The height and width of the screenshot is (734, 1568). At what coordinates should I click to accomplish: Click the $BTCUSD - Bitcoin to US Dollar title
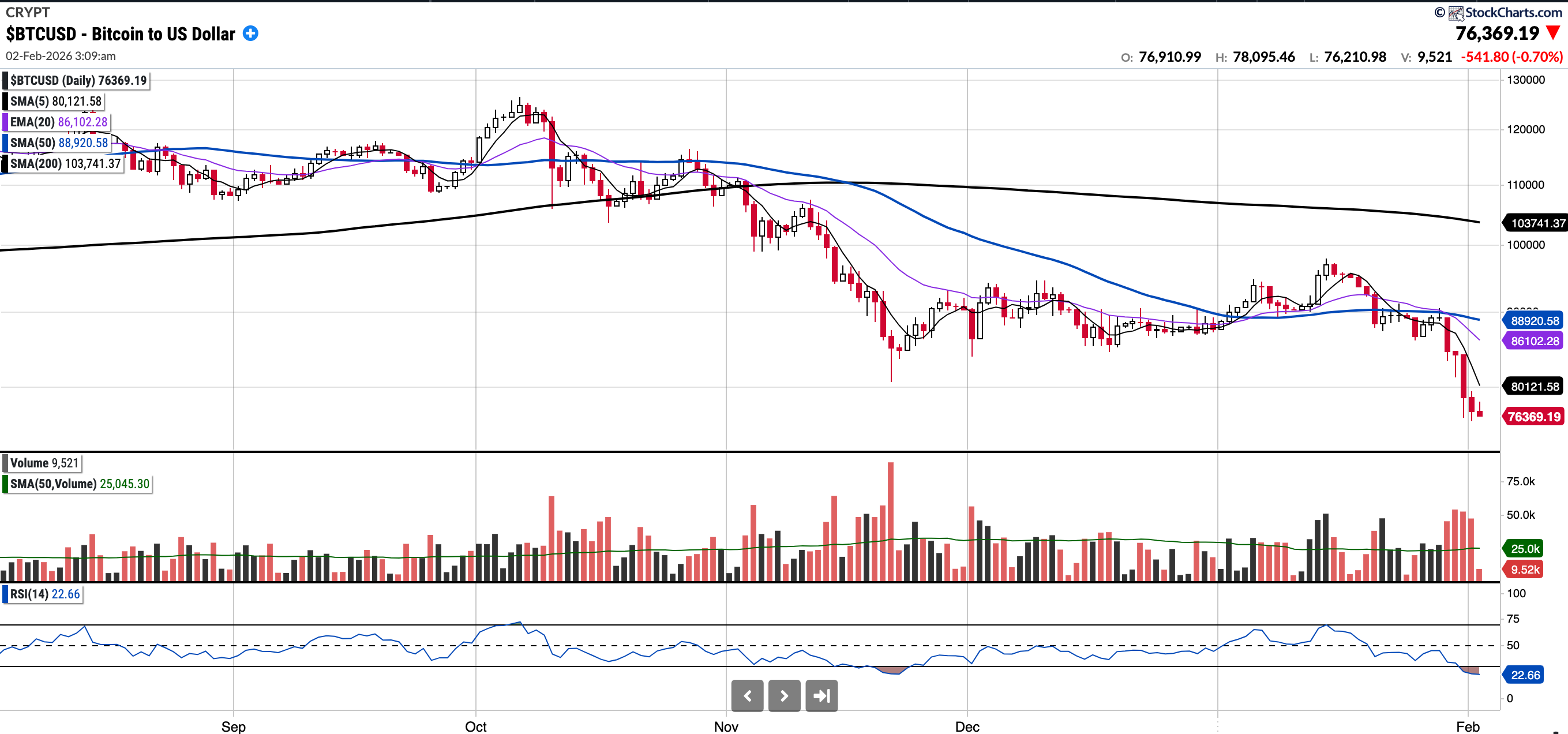[121, 34]
